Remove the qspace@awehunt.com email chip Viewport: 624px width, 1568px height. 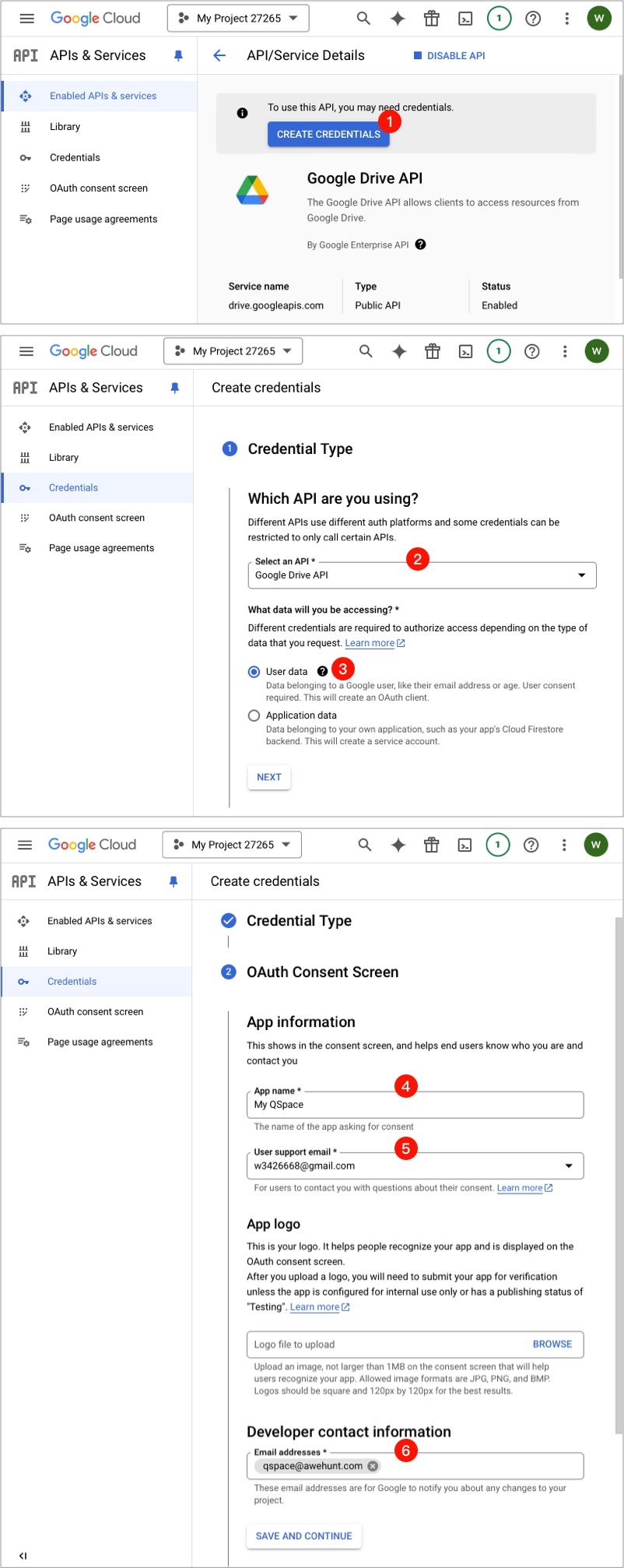pos(373,1466)
